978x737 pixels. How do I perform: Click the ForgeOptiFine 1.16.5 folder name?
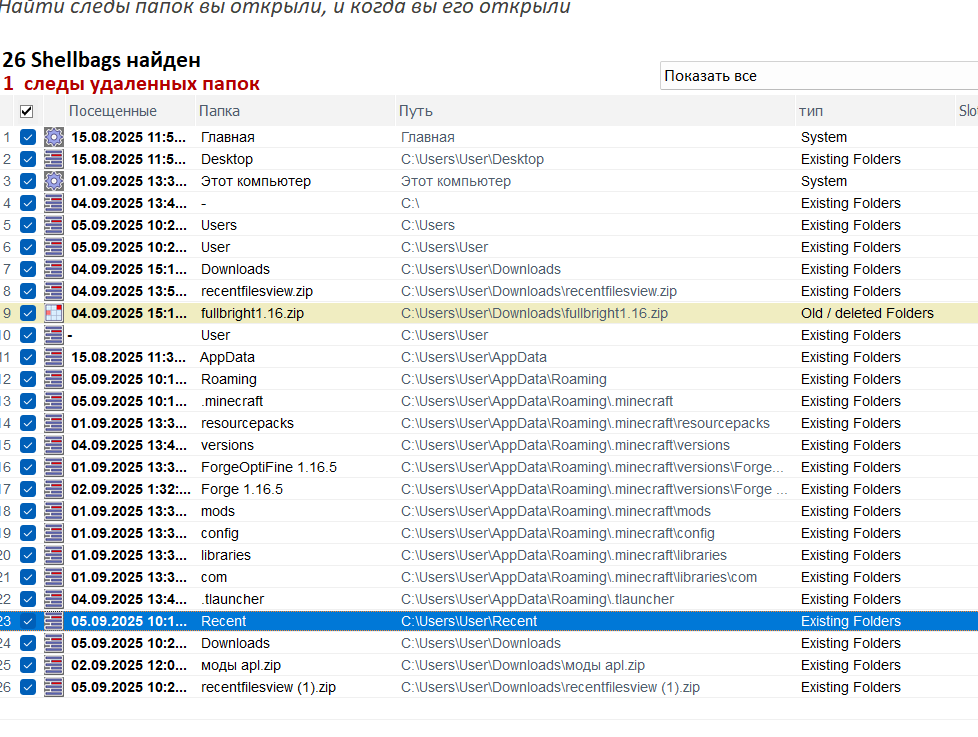(269, 467)
